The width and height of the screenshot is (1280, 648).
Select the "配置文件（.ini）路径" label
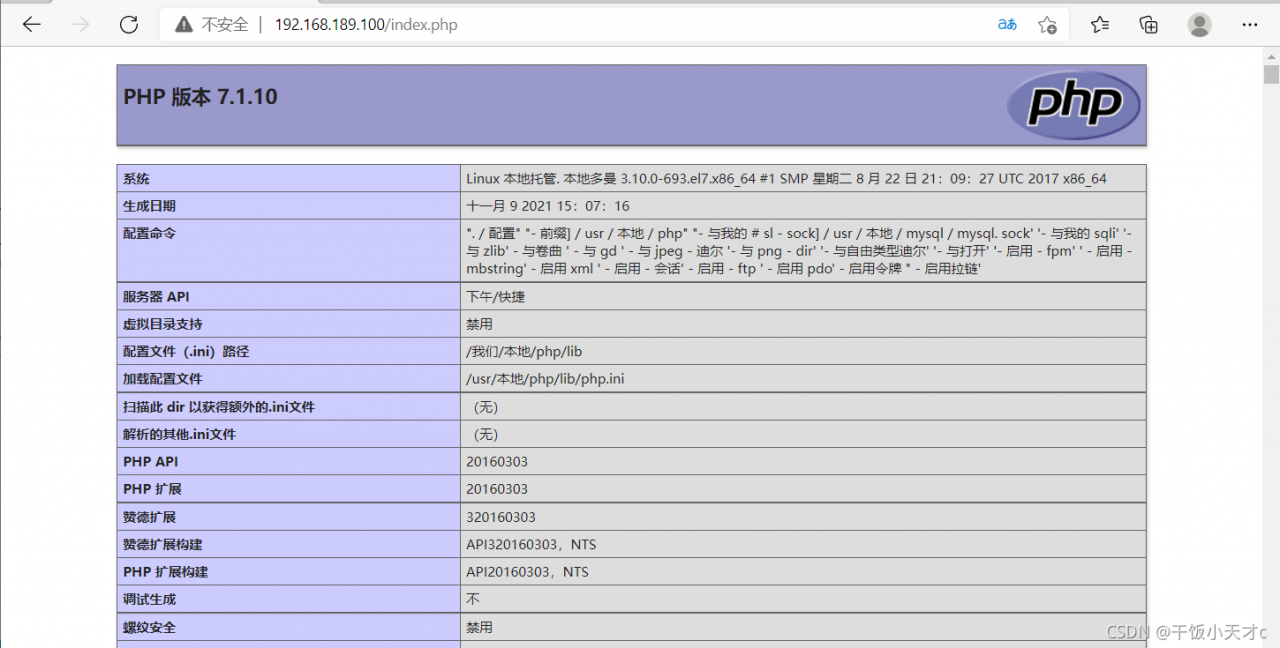click(186, 352)
